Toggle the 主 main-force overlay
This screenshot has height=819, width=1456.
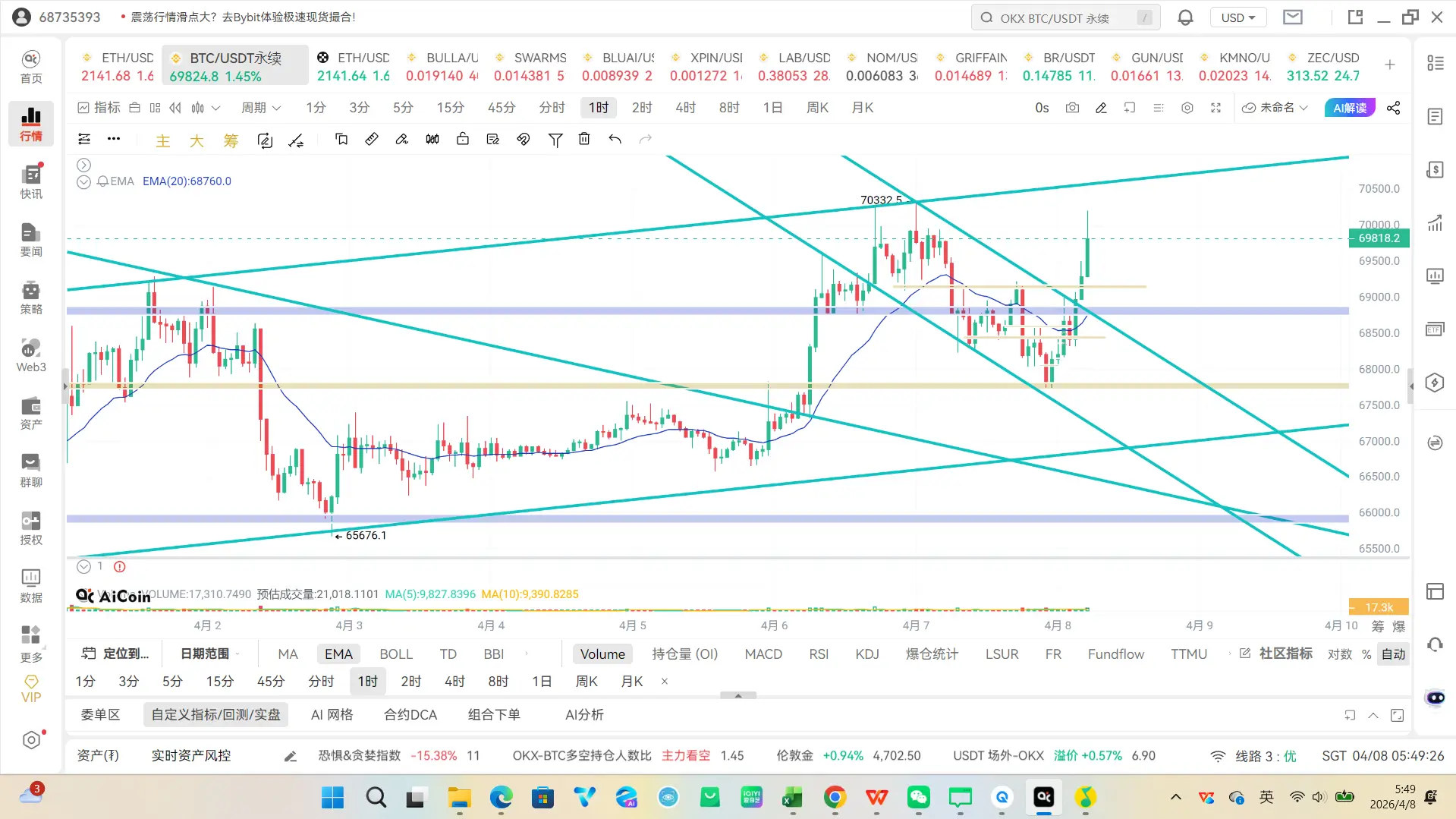[162, 140]
